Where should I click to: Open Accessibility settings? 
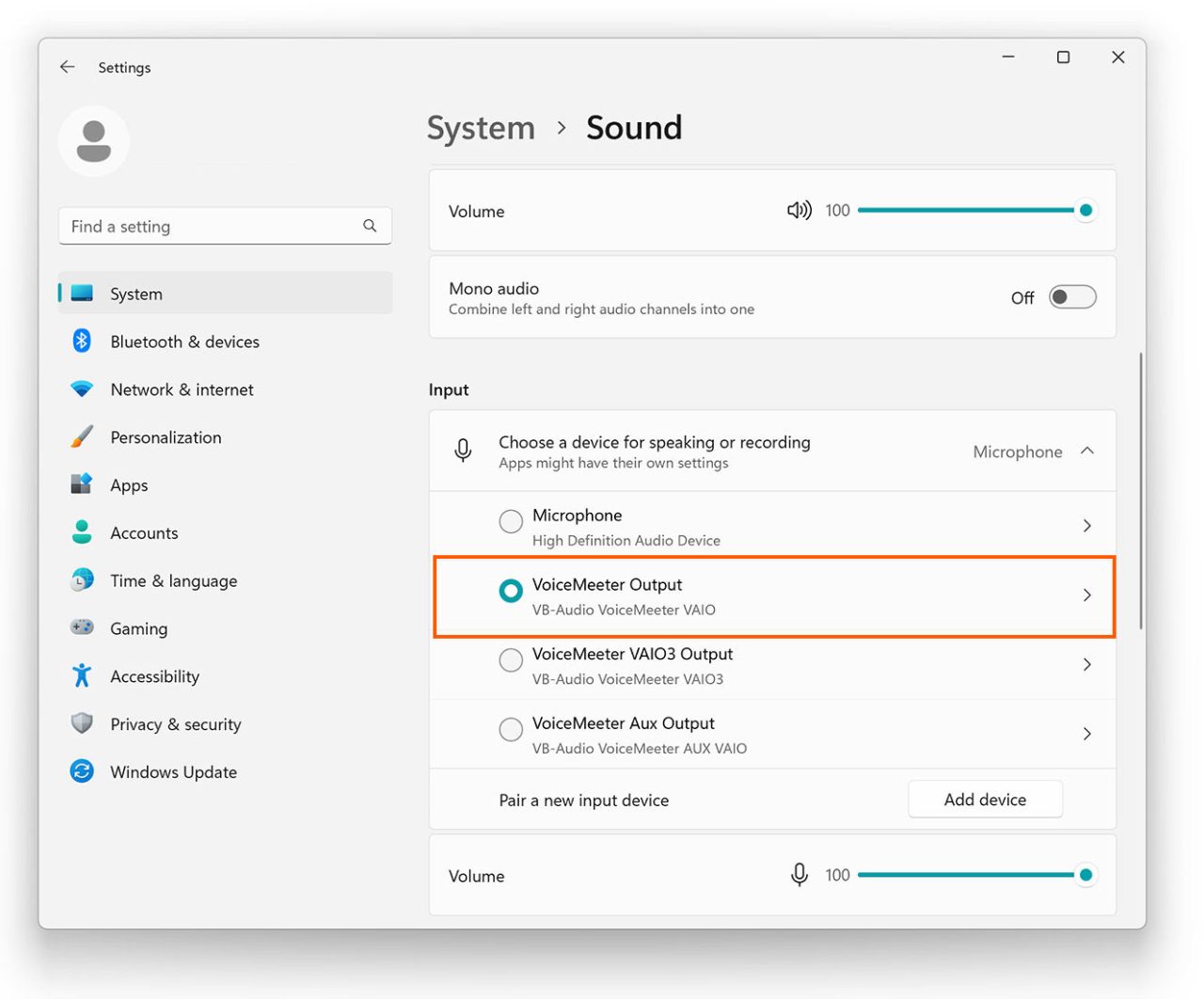(x=153, y=675)
